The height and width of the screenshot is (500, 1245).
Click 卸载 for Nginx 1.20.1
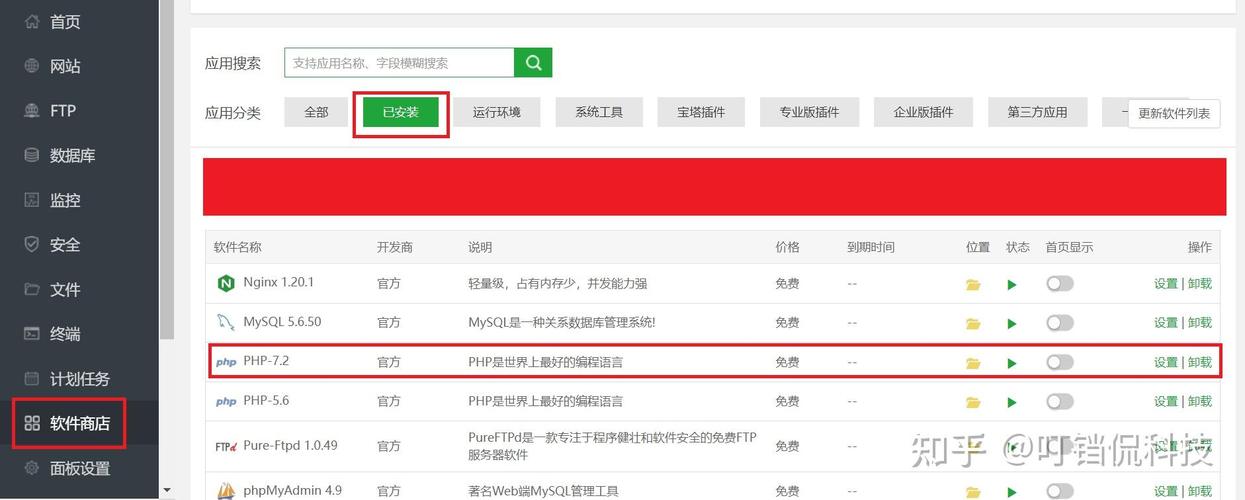point(1200,284)
